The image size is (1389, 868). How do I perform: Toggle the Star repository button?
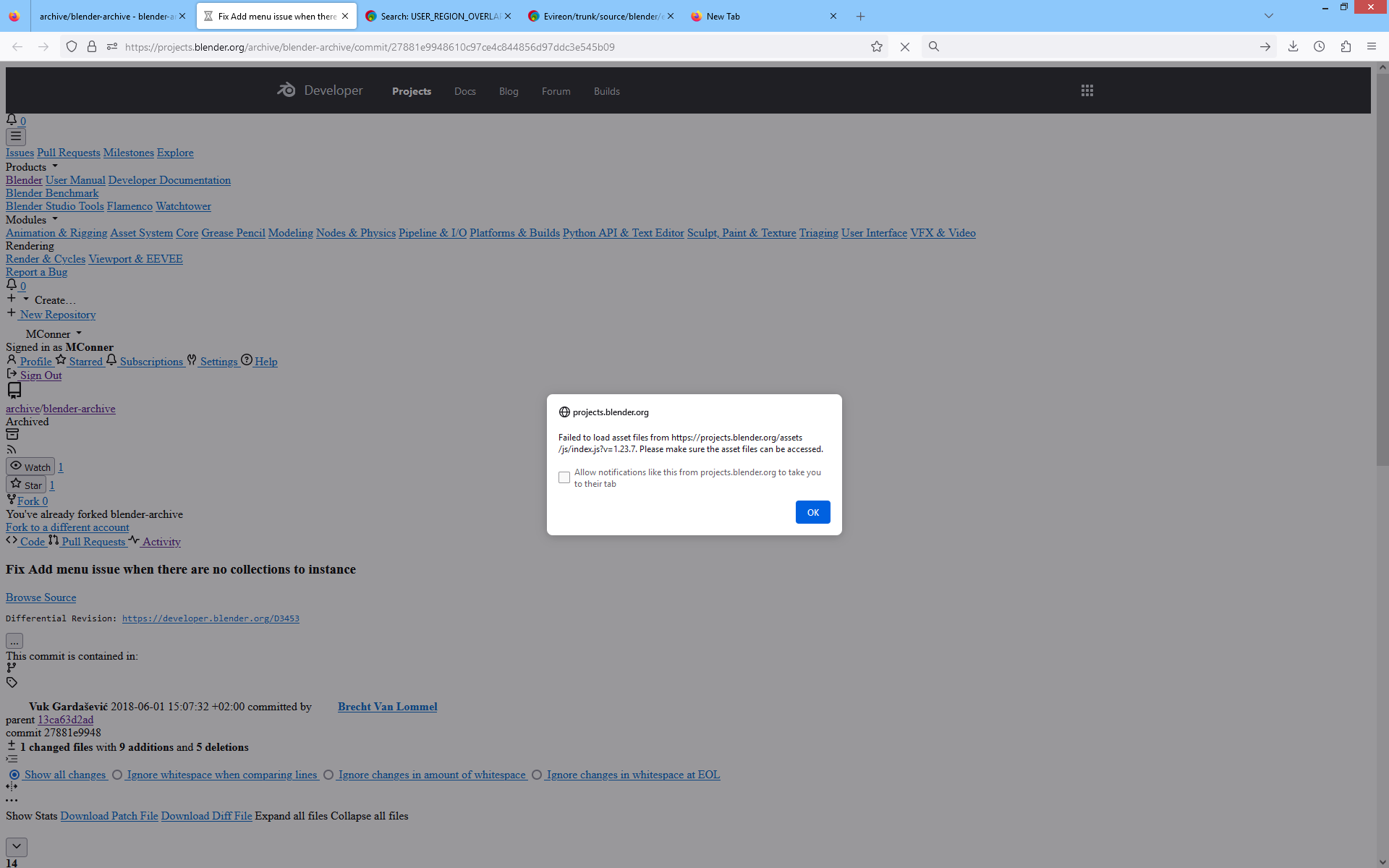[x=26, y=485]
